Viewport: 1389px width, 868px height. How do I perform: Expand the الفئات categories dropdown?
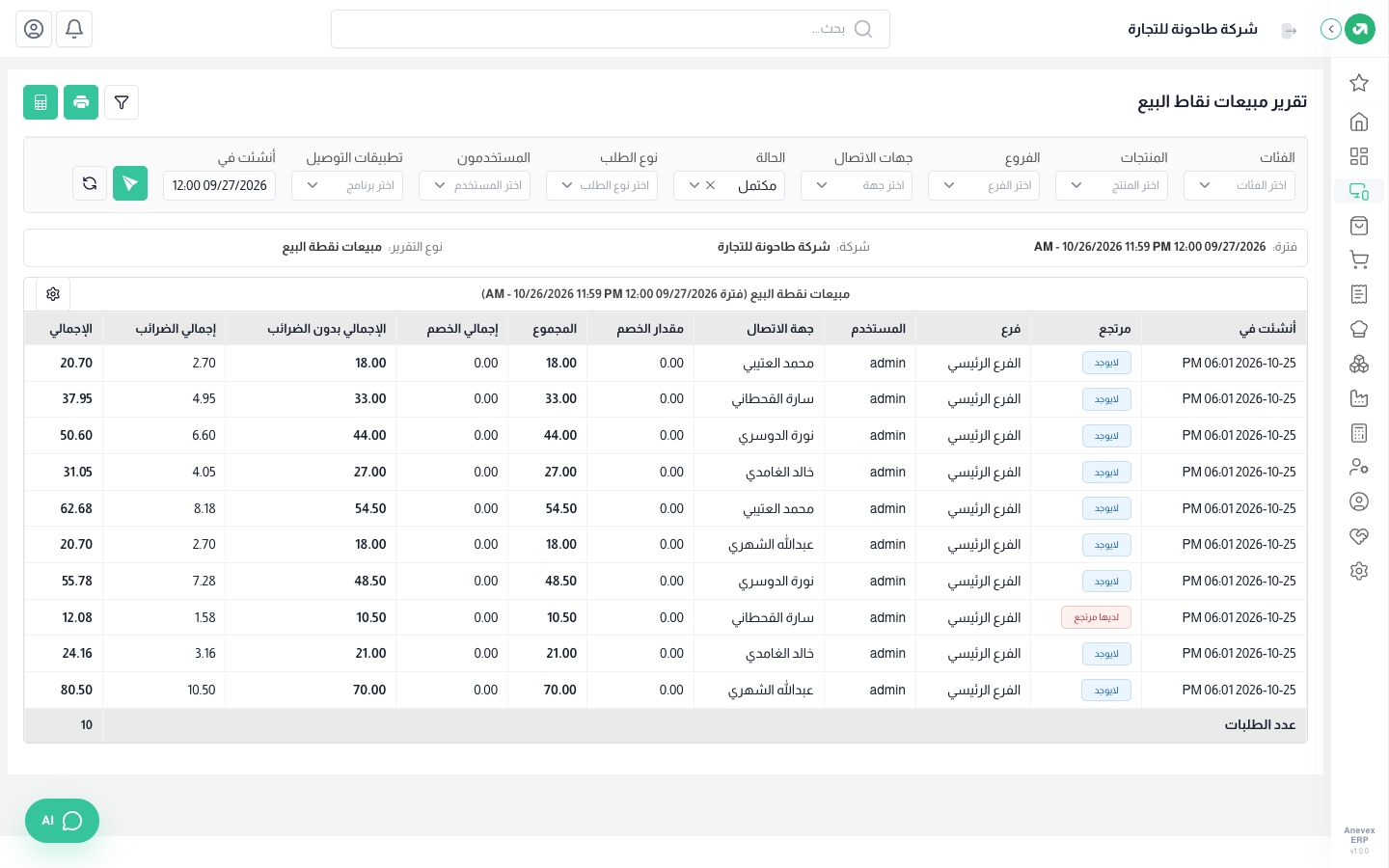click(x=1239, y=185)
